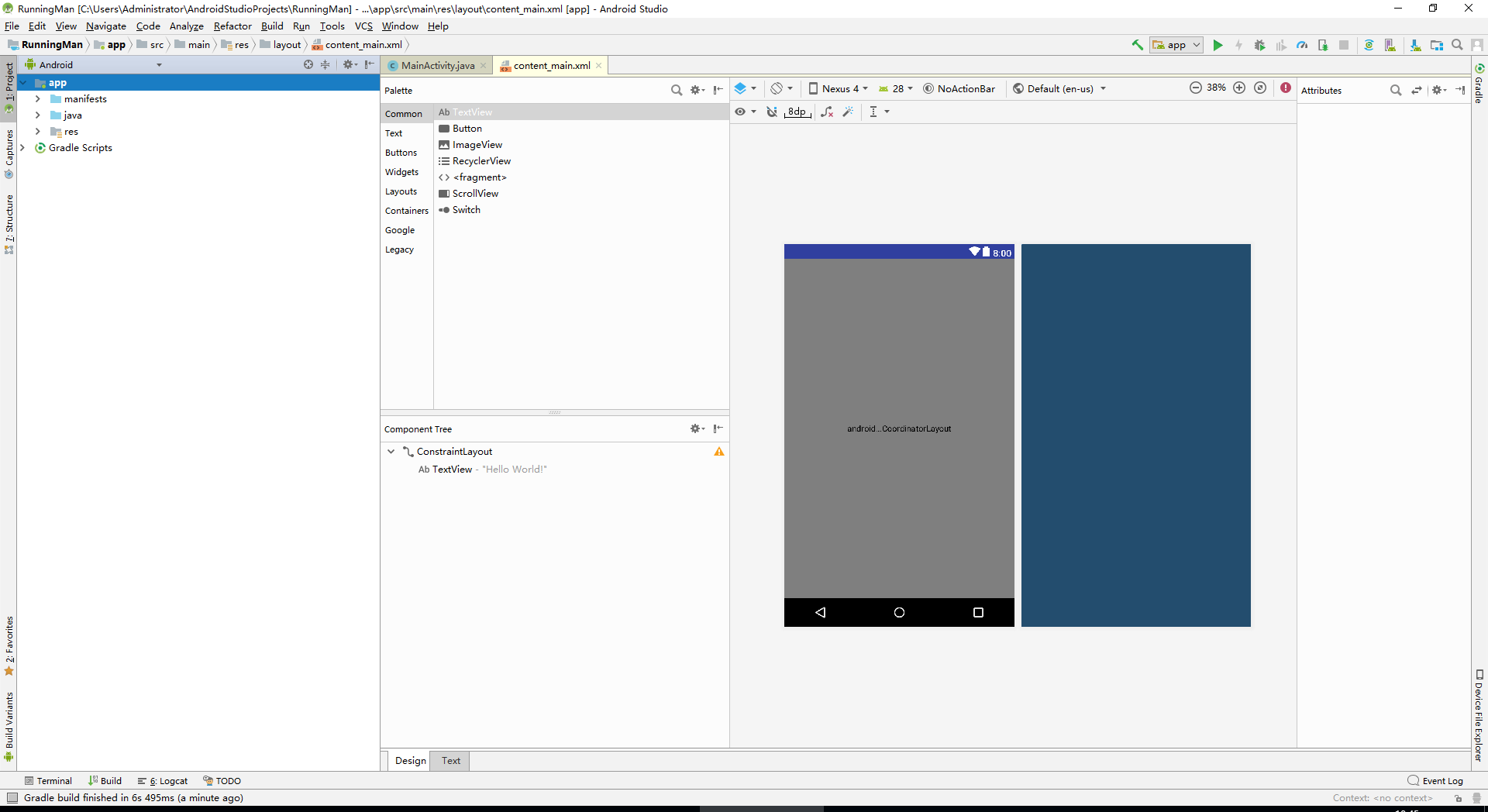This screenshot has width=1488, height=812.
Task: Set default margins 8dp
Action: tap(797, 112)
